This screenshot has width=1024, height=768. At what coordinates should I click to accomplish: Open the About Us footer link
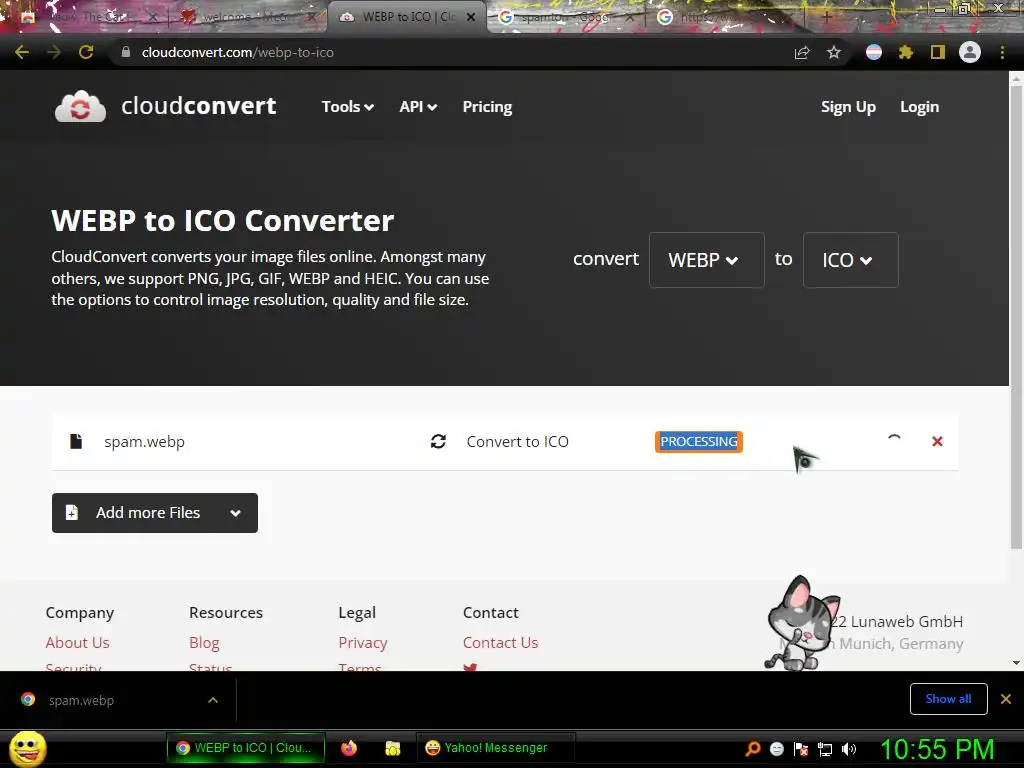pyautogui.click(x=78, y=643)
